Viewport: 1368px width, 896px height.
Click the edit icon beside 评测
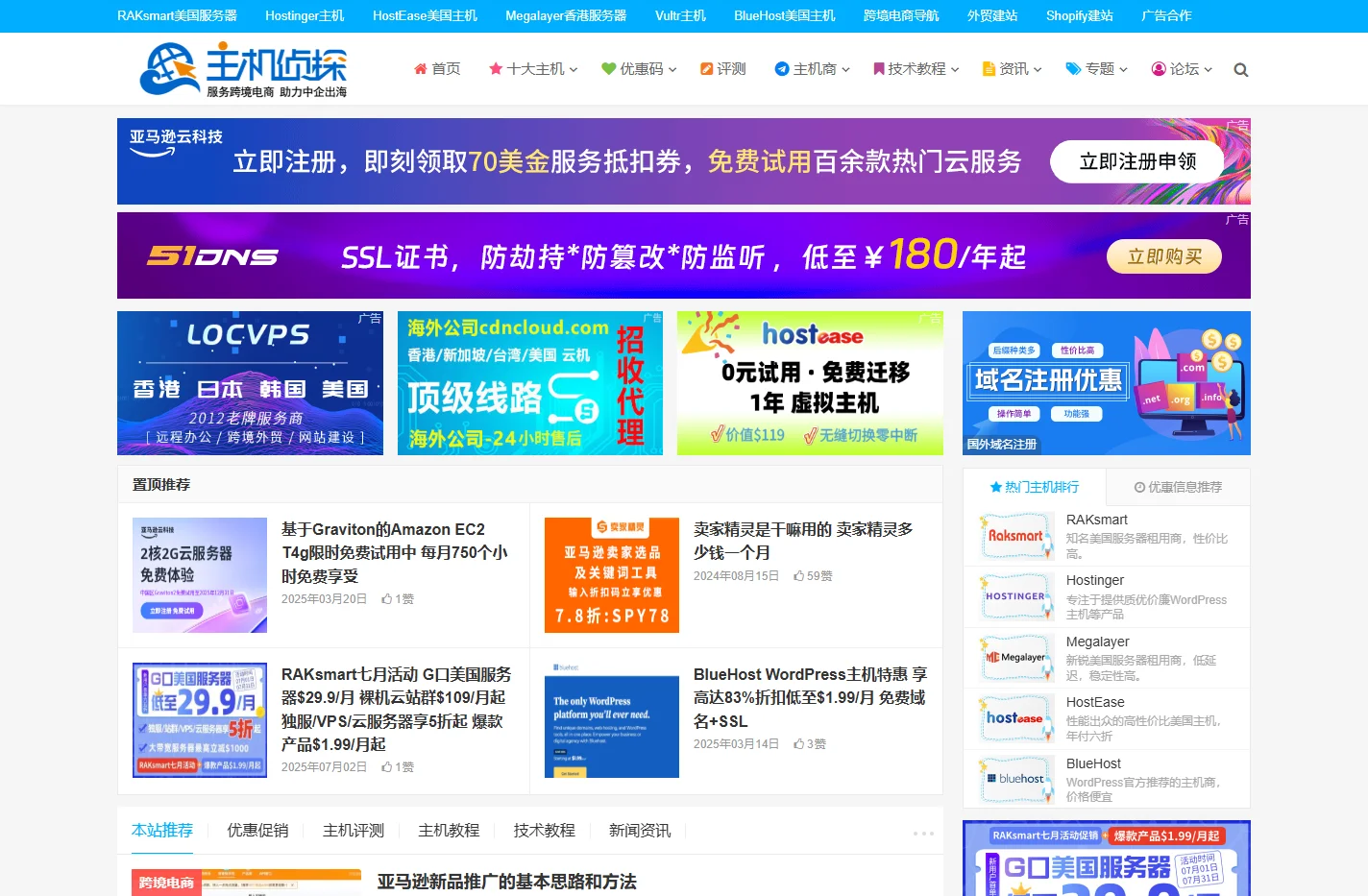(707, 69)
